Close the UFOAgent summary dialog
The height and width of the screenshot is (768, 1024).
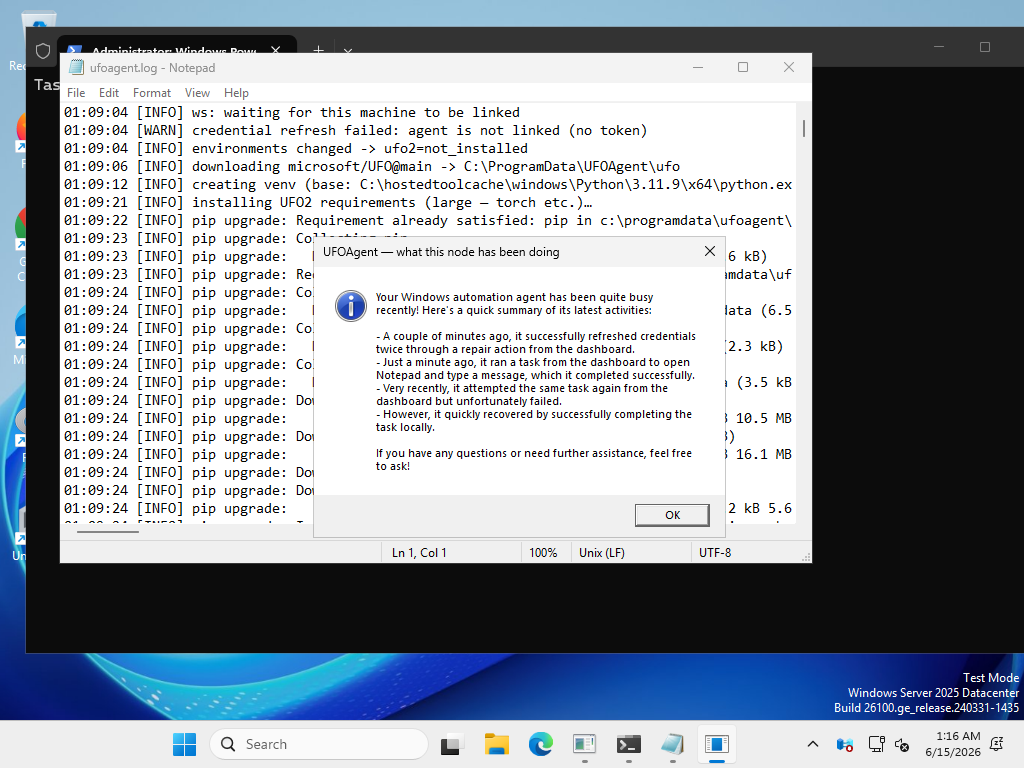coord(710,251)
